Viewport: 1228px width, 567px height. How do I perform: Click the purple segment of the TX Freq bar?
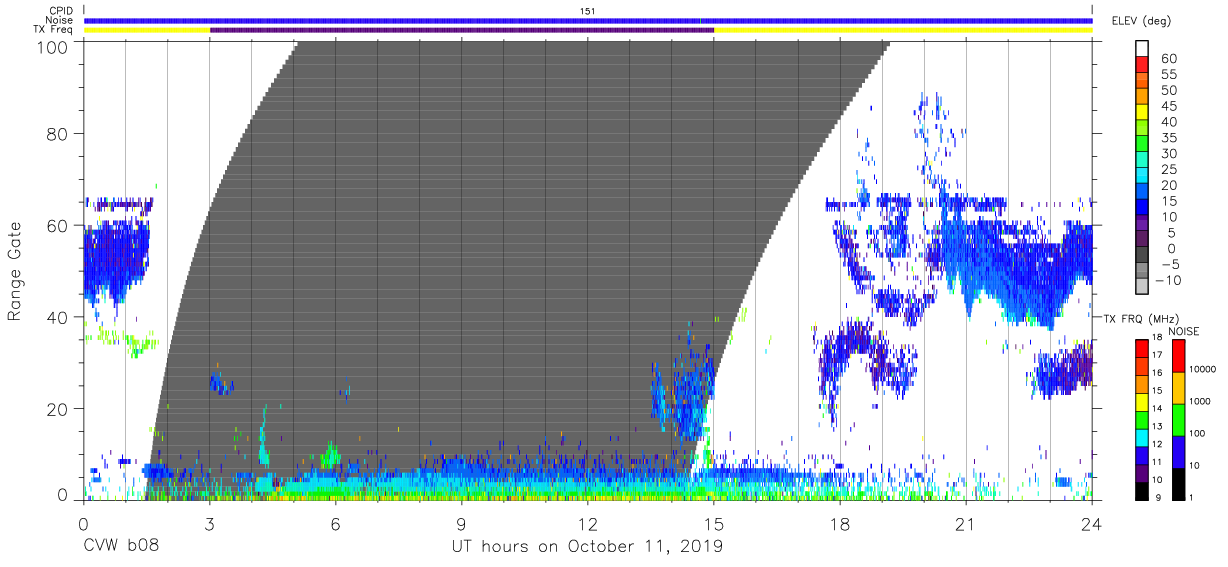click(462, 30)
